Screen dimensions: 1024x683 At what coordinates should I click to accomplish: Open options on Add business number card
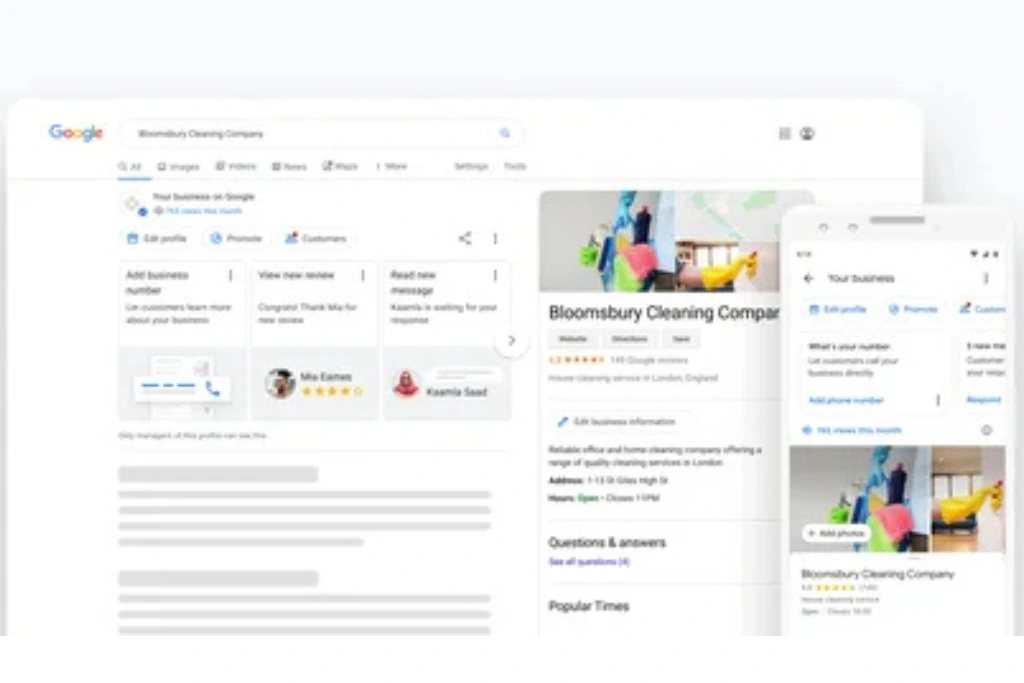pyautogui.click(x=230, y=276)
